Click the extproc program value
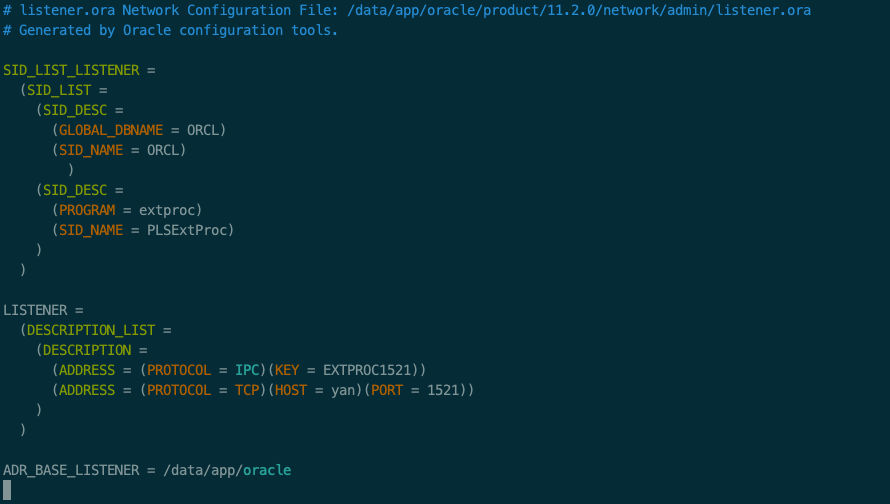Viewport: 890px width, 504px height. 167,210
